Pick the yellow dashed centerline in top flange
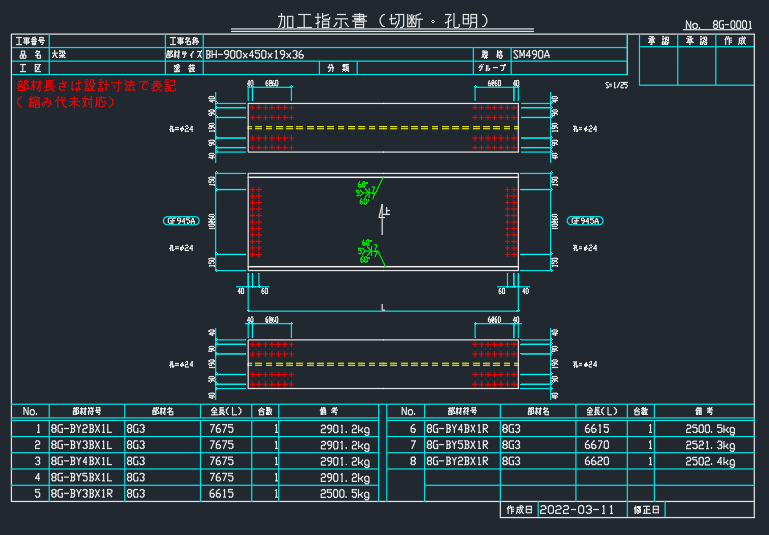Screen dimensions: 769x535 (383, 128)
